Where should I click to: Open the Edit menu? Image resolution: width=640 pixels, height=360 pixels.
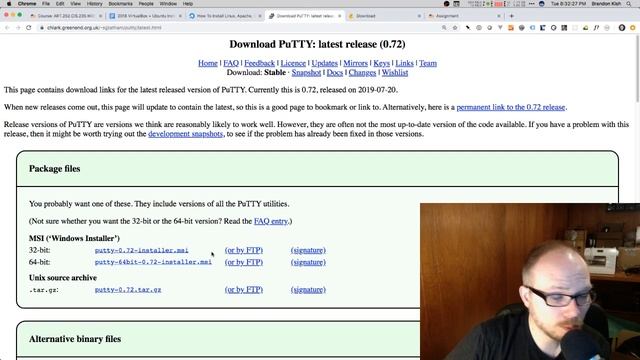(60, 4)
